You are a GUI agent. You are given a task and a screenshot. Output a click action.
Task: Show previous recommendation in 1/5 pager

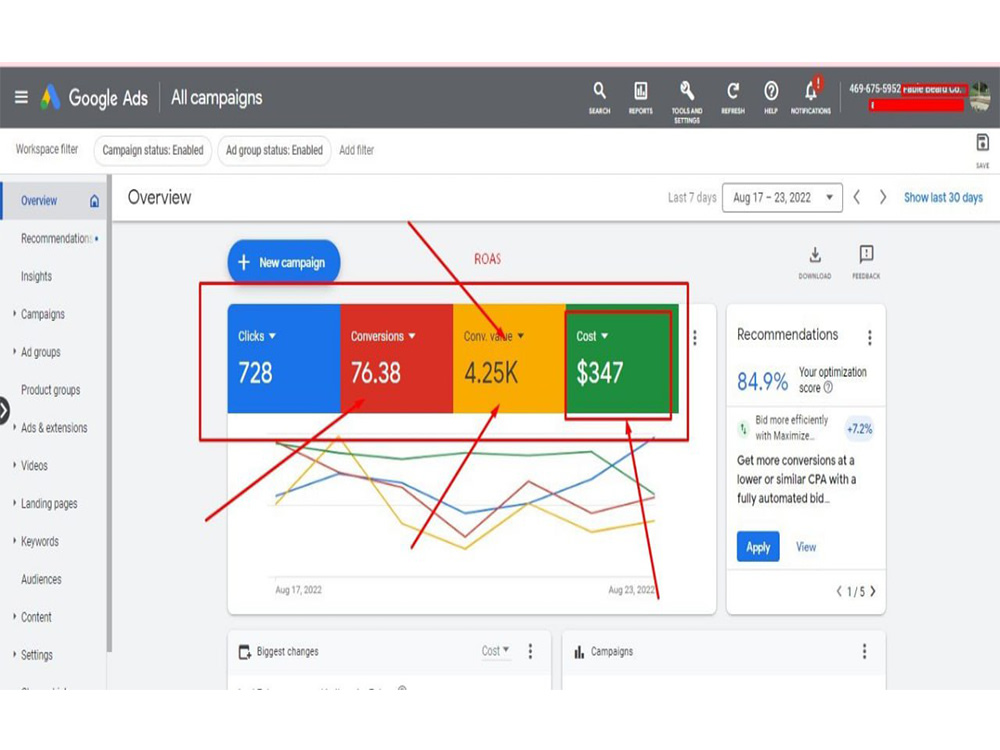tap(839, 591)
